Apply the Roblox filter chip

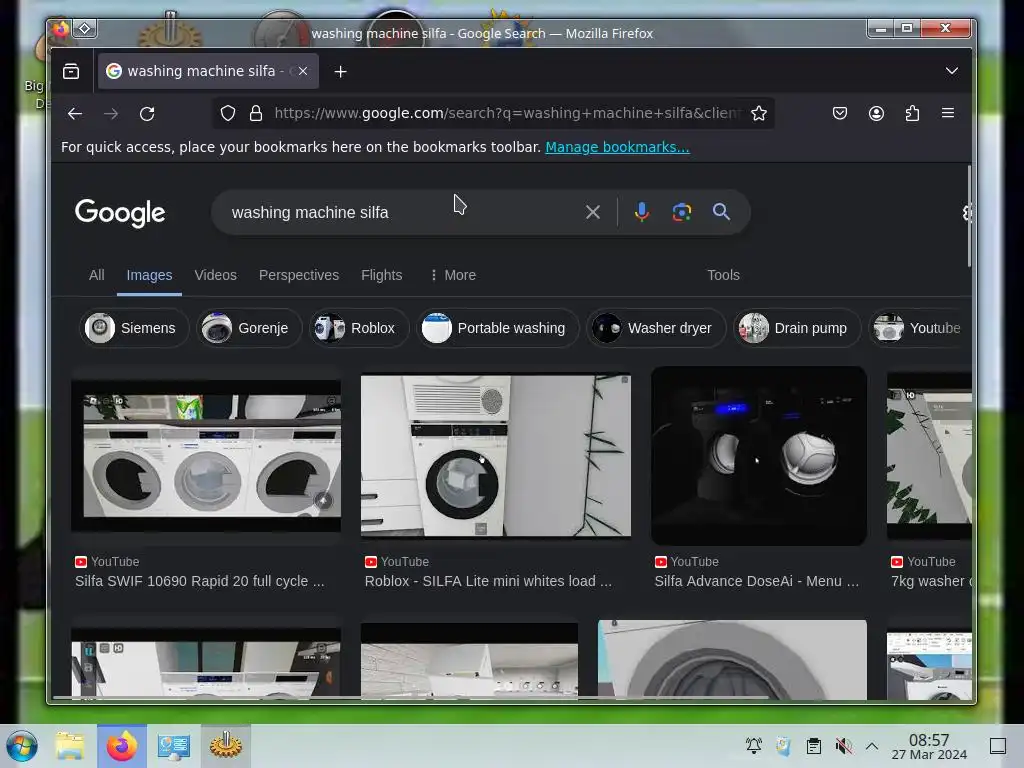tap(359, 328)
